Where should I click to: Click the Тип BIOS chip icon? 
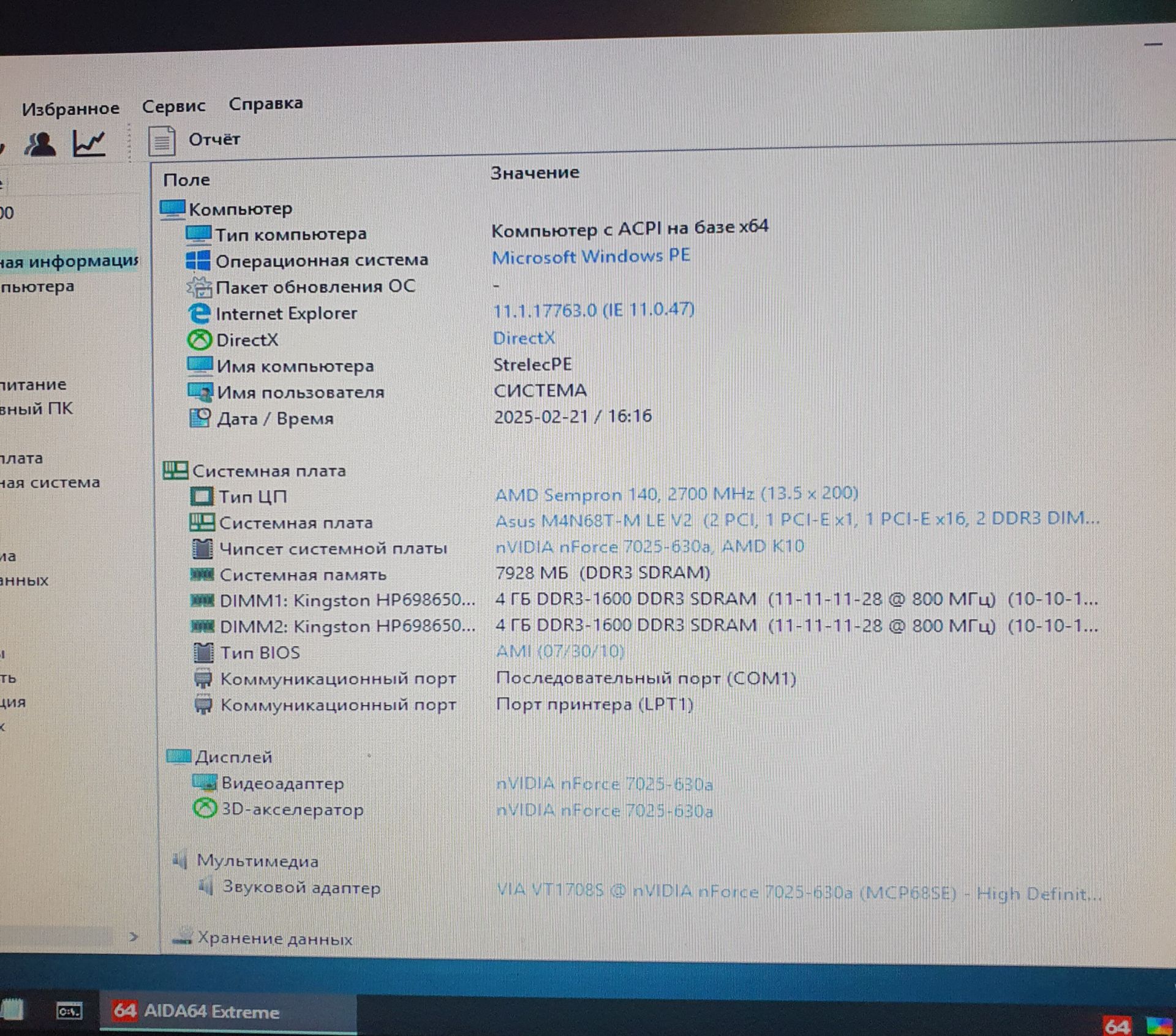coord(203,653)
